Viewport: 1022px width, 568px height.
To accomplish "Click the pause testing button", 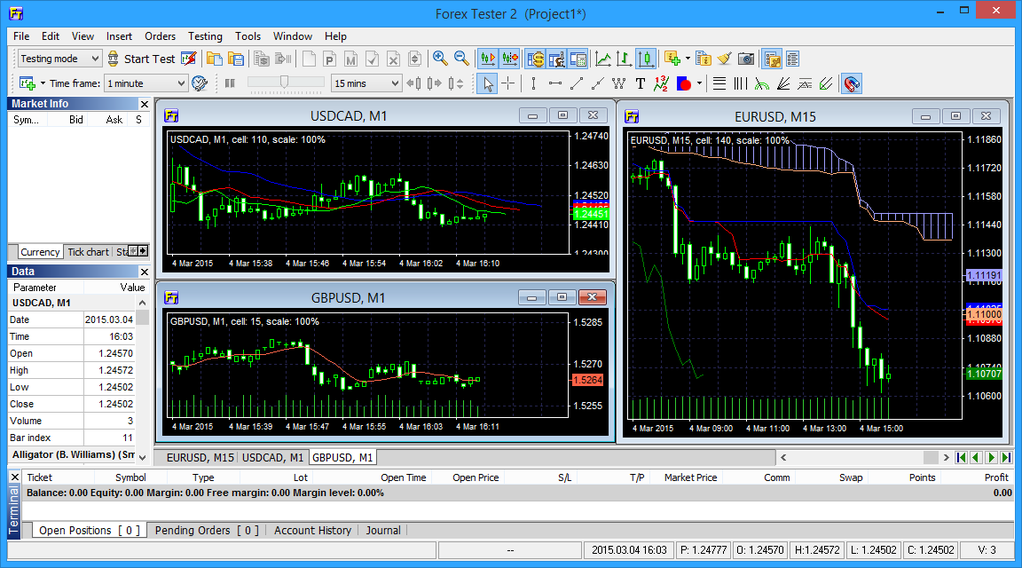I will (x=229, y=83).
